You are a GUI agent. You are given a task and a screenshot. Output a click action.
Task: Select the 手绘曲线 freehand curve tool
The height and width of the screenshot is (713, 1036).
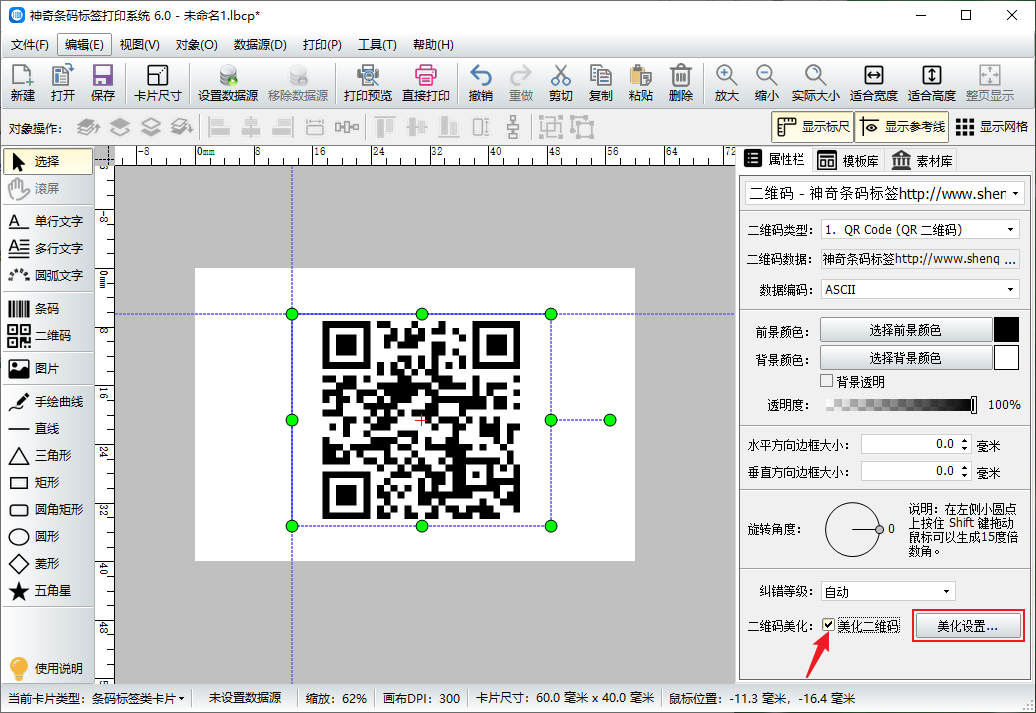[47, 402]
